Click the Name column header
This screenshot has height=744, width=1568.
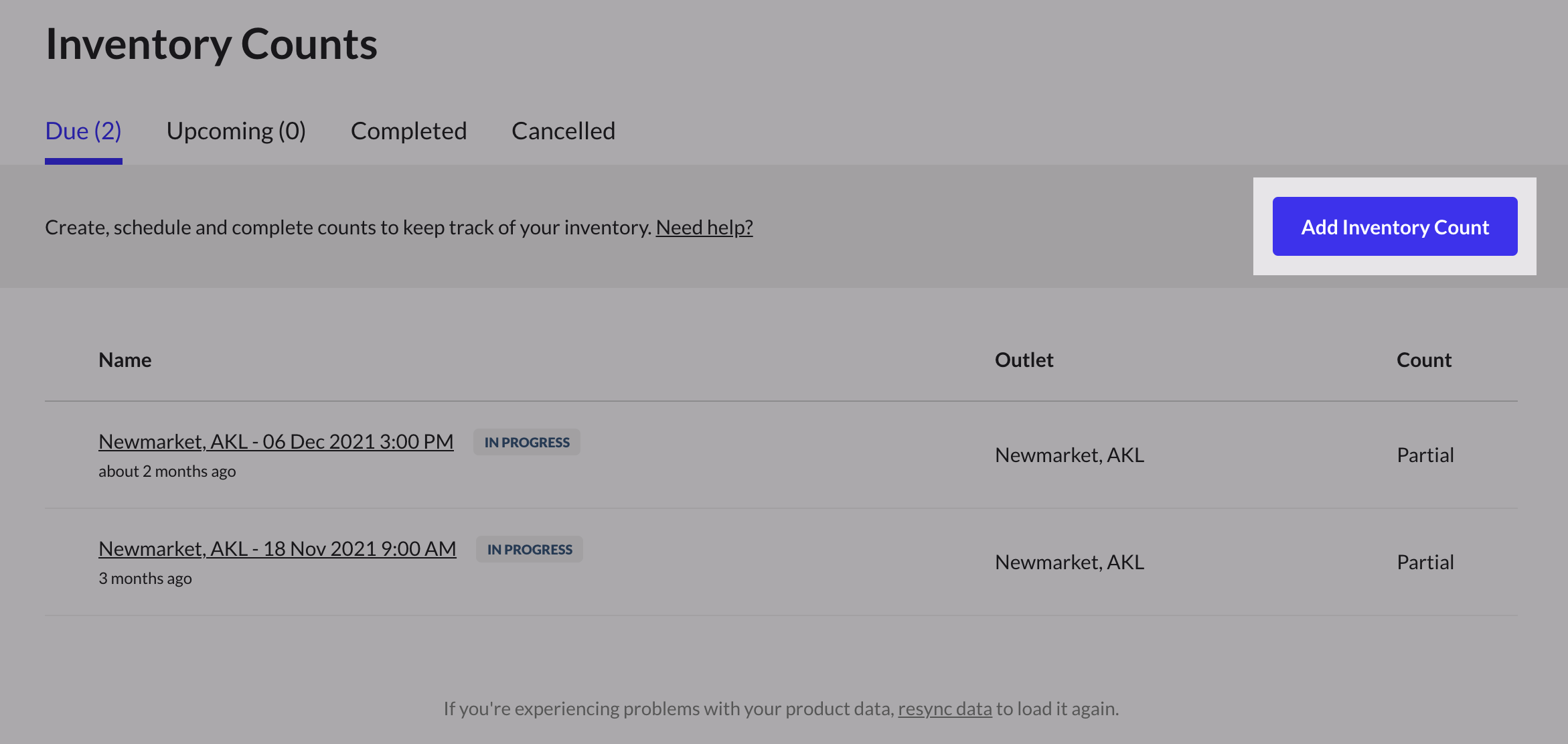[125, 360]
